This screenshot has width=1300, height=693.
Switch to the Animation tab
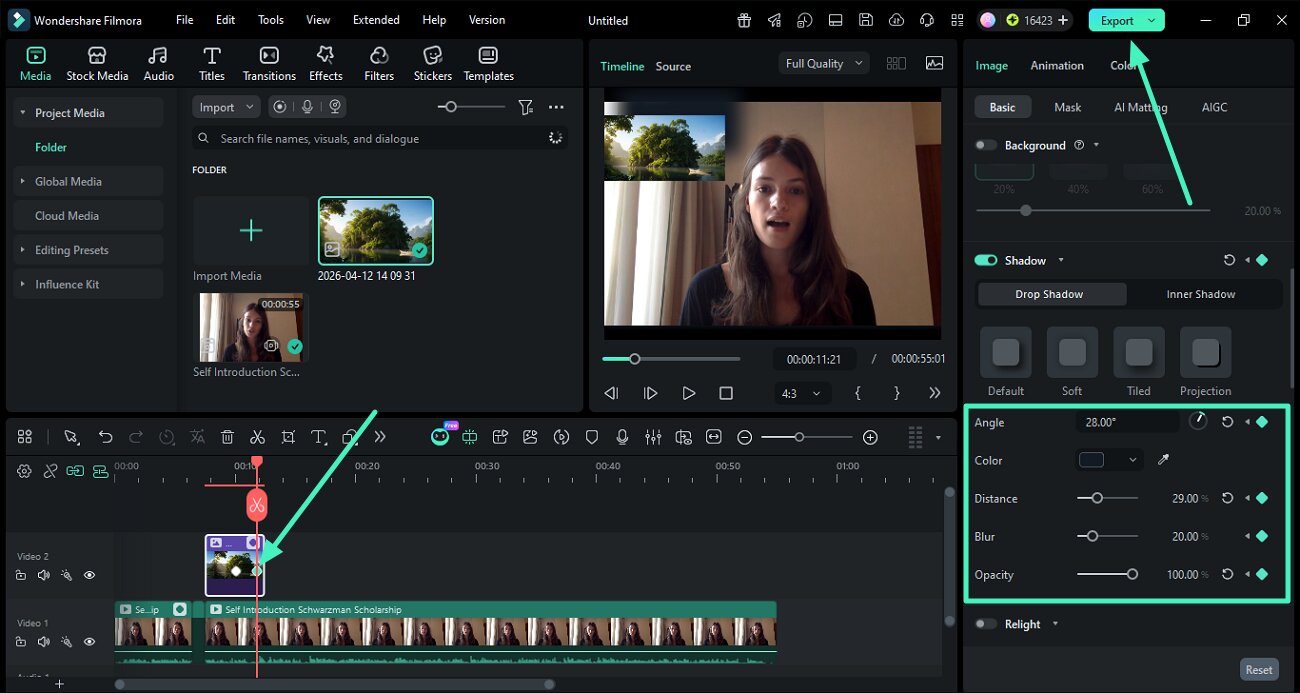click(x=1057, y=65)
